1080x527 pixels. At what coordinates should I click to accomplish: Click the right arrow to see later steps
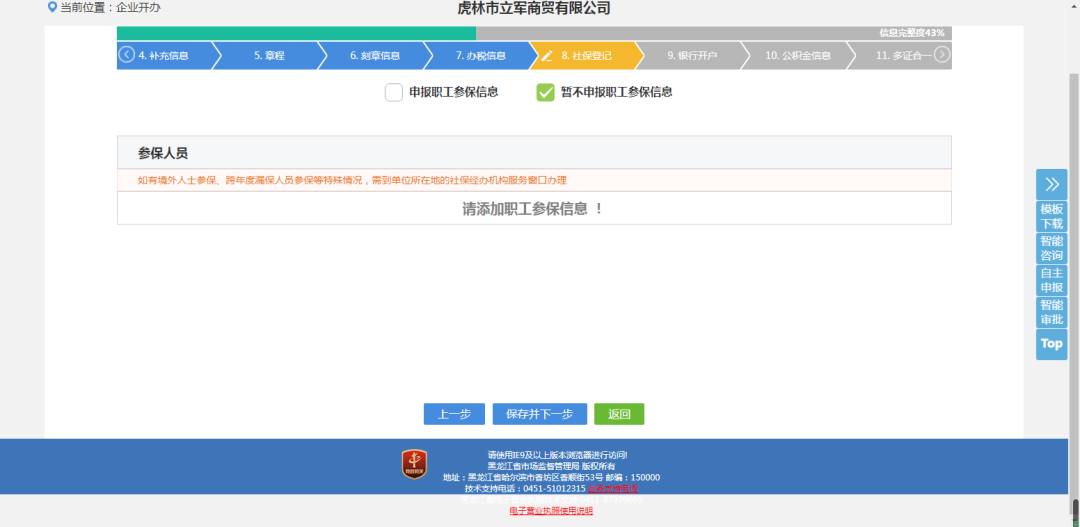[942, 55]
